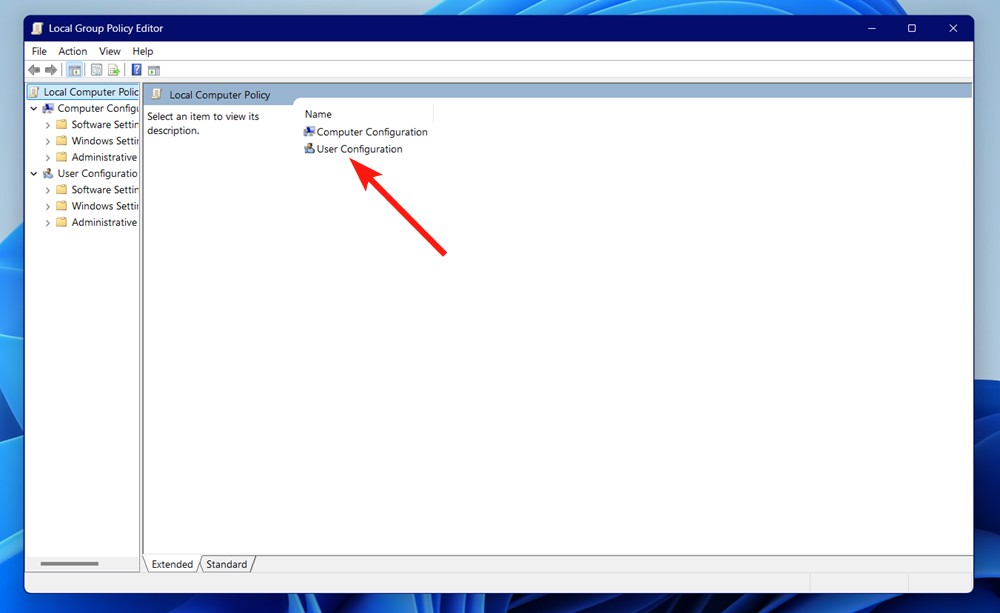Expand Windows Settings under User Configuration
The image size is (1000, 613).
pyautogui.click(x=47, y=206)
